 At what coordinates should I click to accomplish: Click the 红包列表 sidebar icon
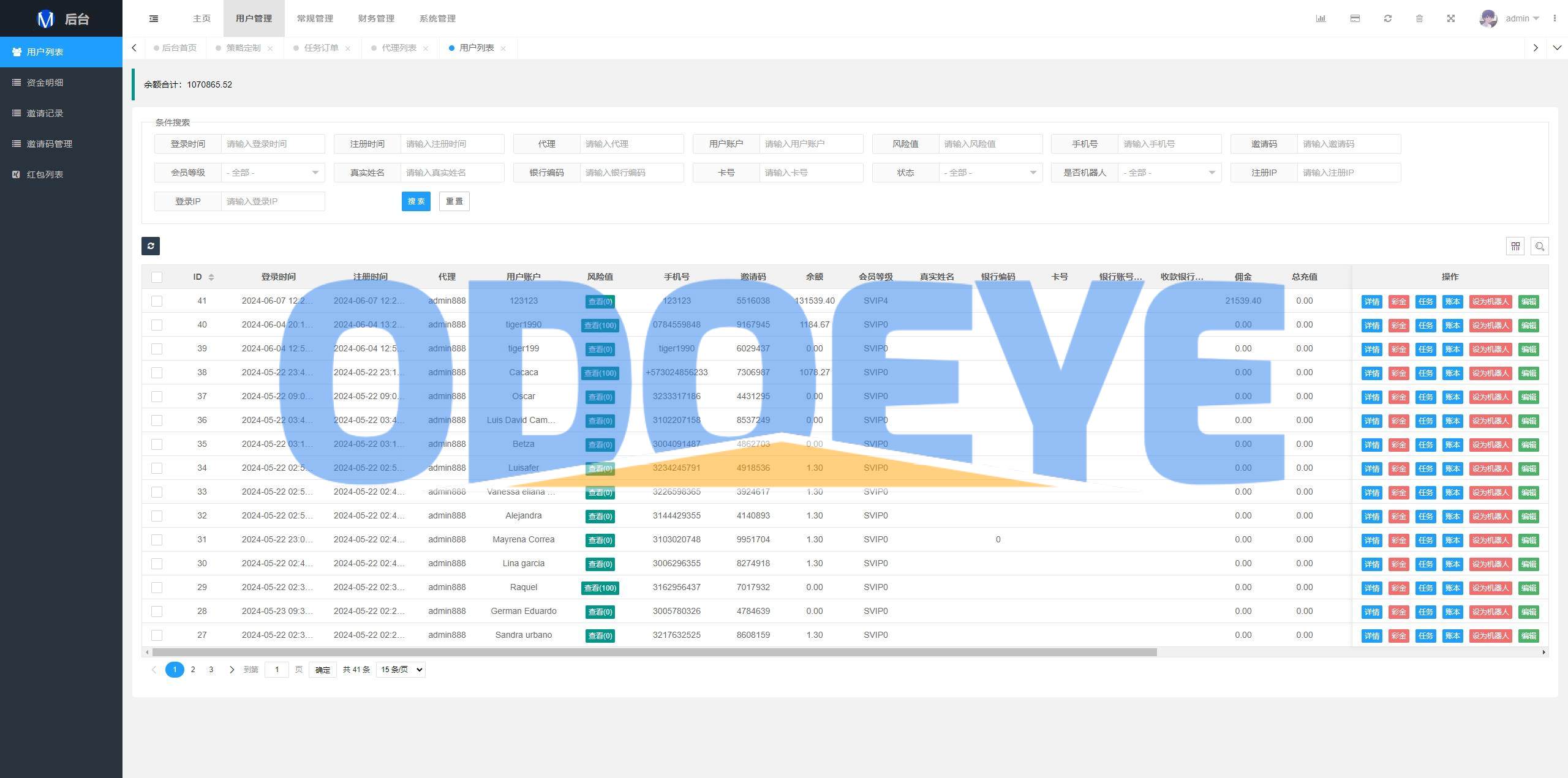(17, 174)
